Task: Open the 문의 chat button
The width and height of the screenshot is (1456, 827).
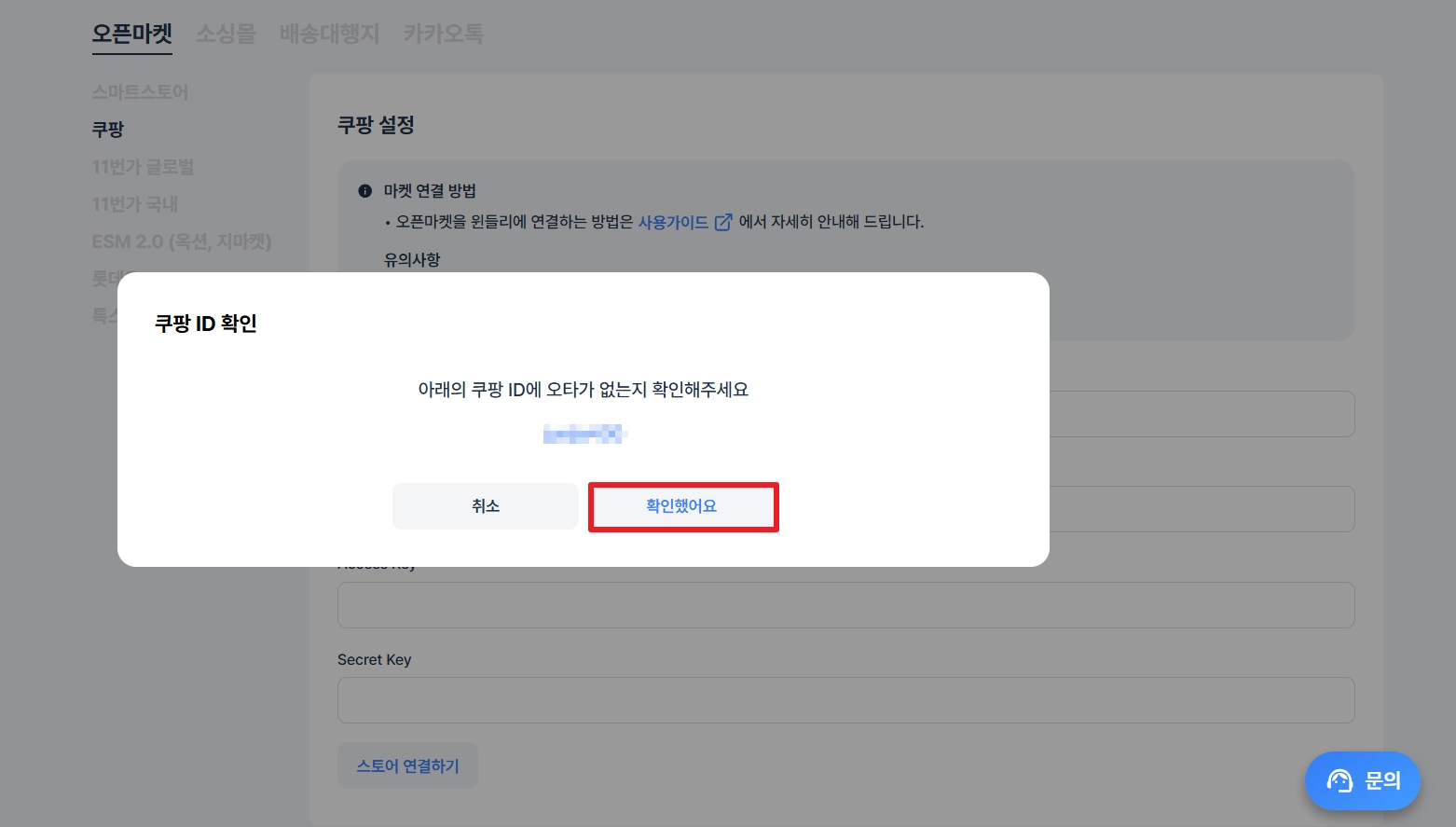Action: [x=1363, y=780]
